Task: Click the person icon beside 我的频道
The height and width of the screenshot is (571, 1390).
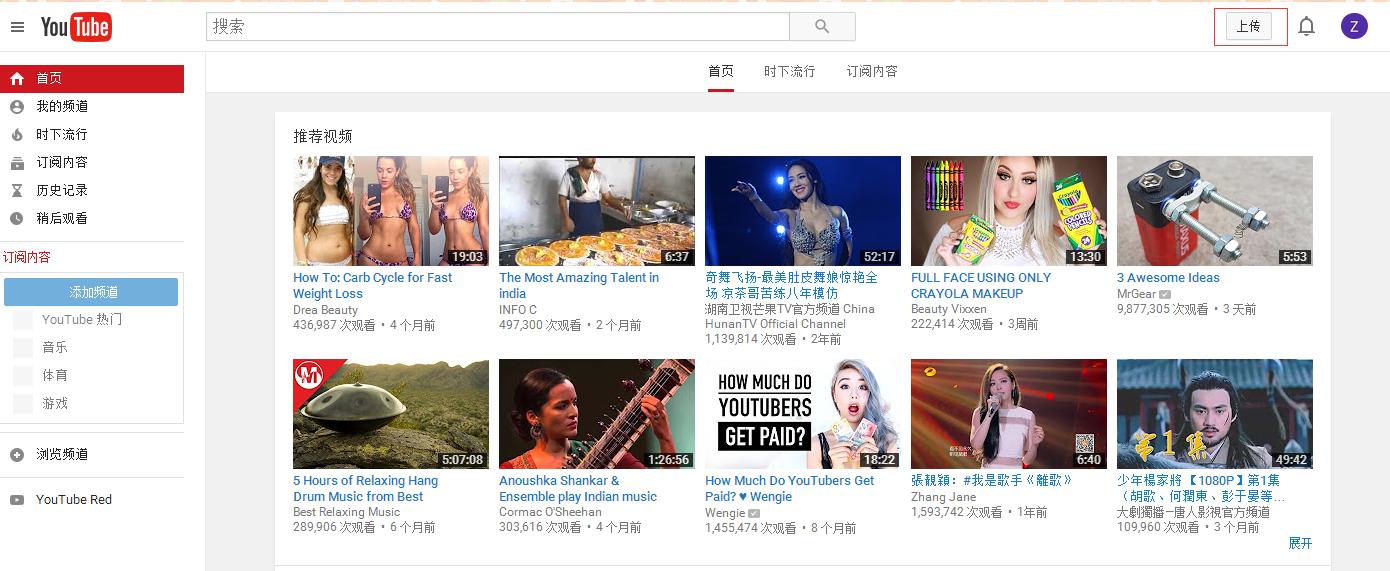Action: [17, 106]
